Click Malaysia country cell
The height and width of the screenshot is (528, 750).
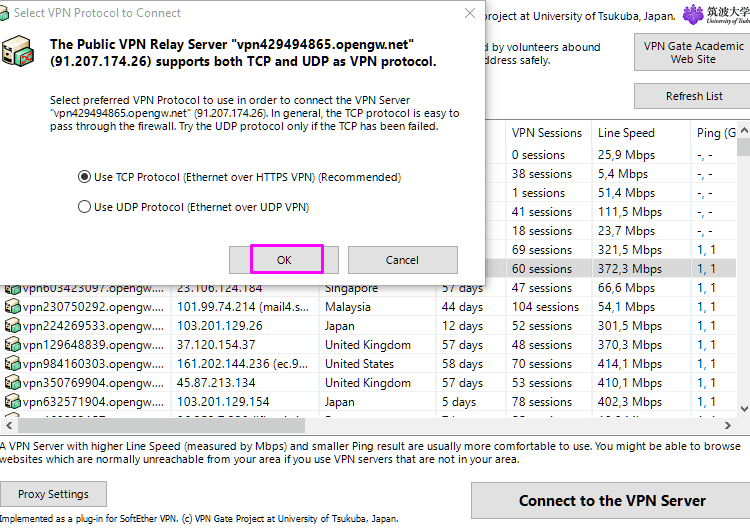tap(348, 307)
